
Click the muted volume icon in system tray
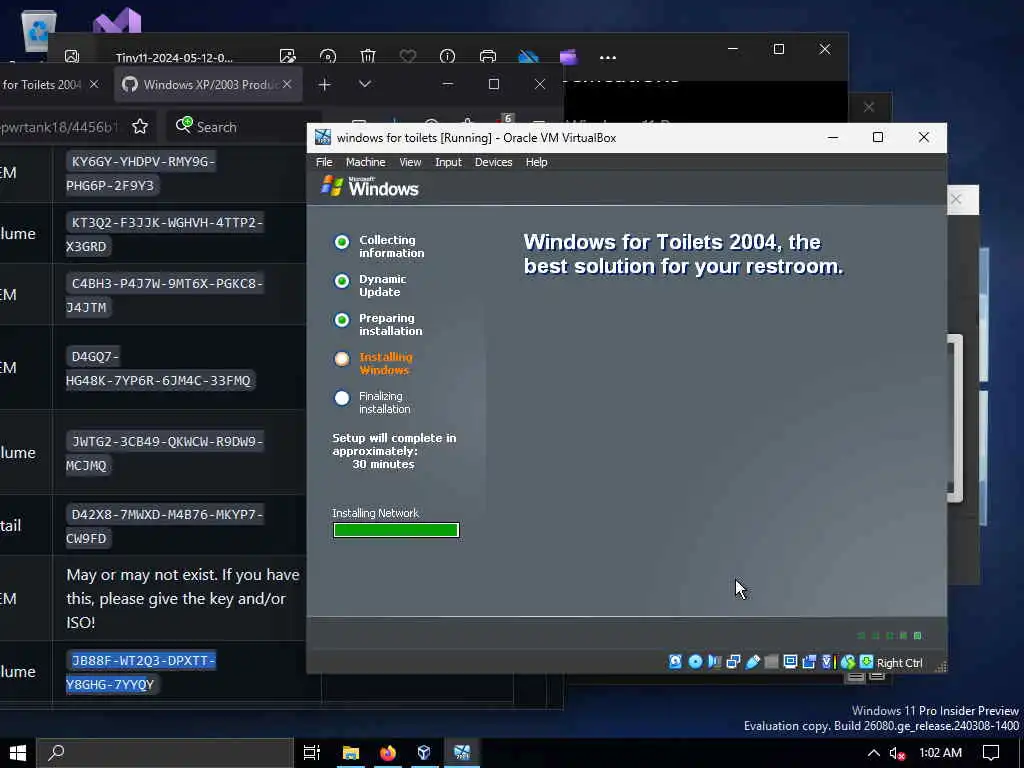(897, 754)
